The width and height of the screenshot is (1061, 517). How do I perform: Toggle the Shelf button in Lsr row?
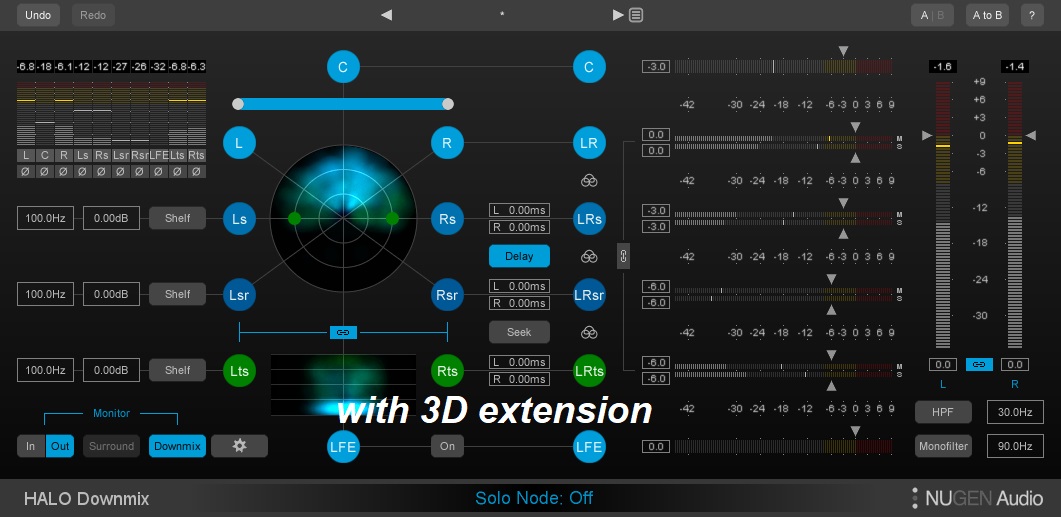(x=177, y=294)
